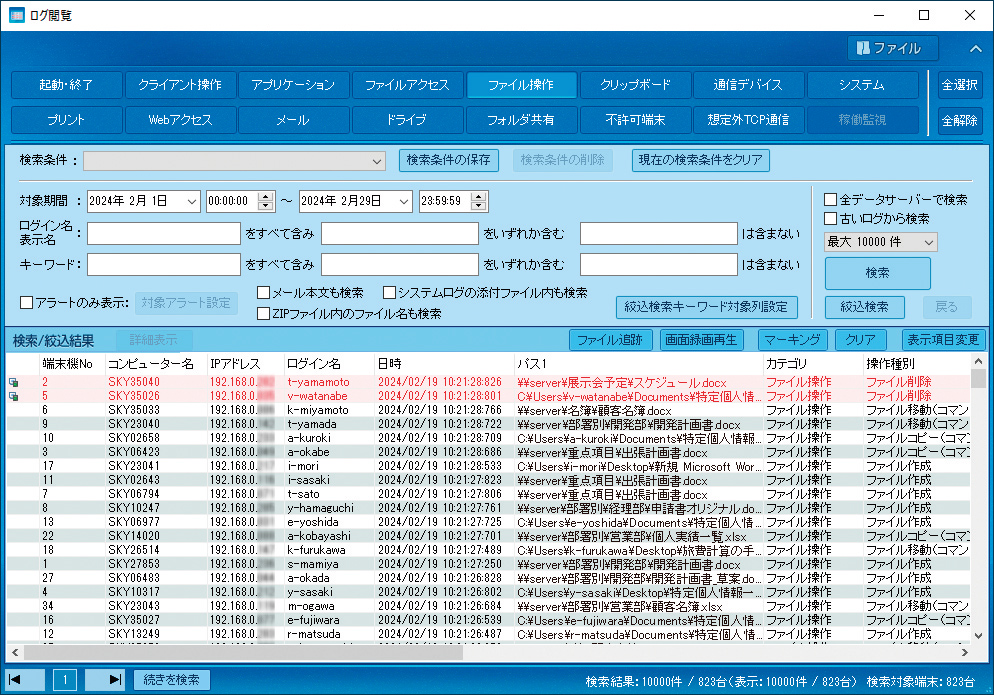Click 現在の検索条件をクリア button
Viewport: 994px width, 695px height.
click(700, 160)
